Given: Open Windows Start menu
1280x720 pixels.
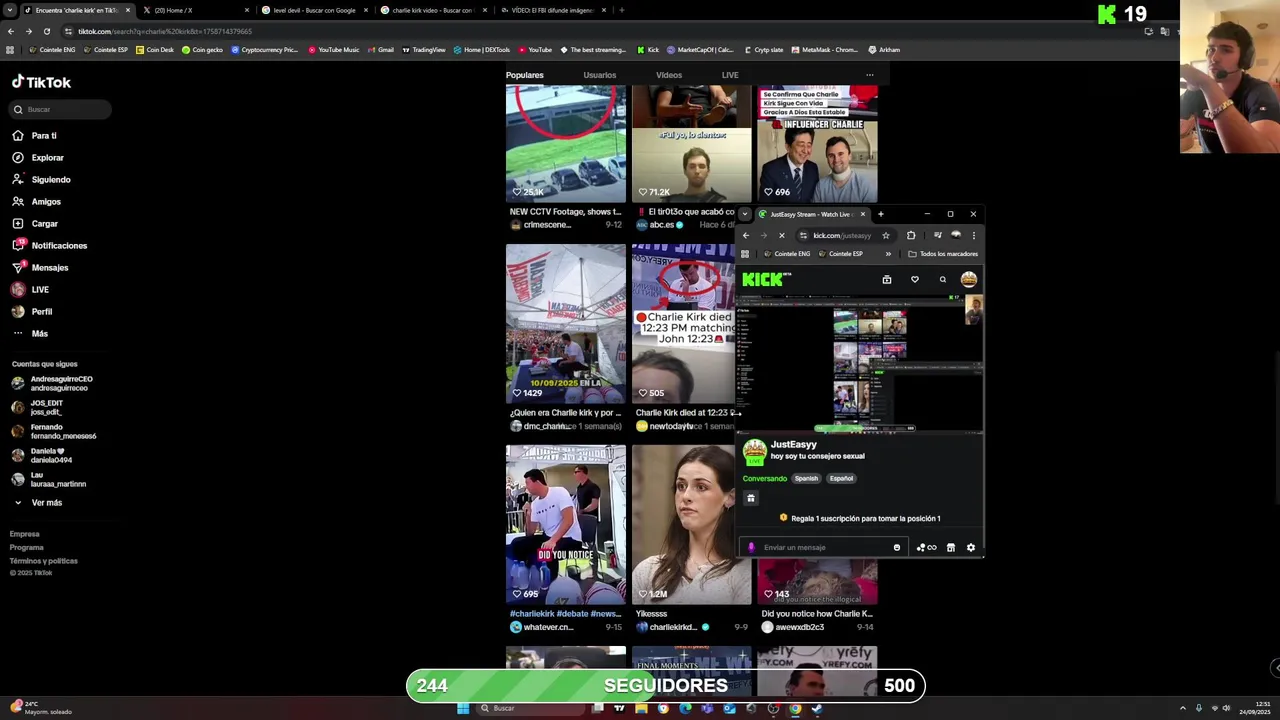Looking at the screenshot, I should pyautogui.click(x=463, y=708).
